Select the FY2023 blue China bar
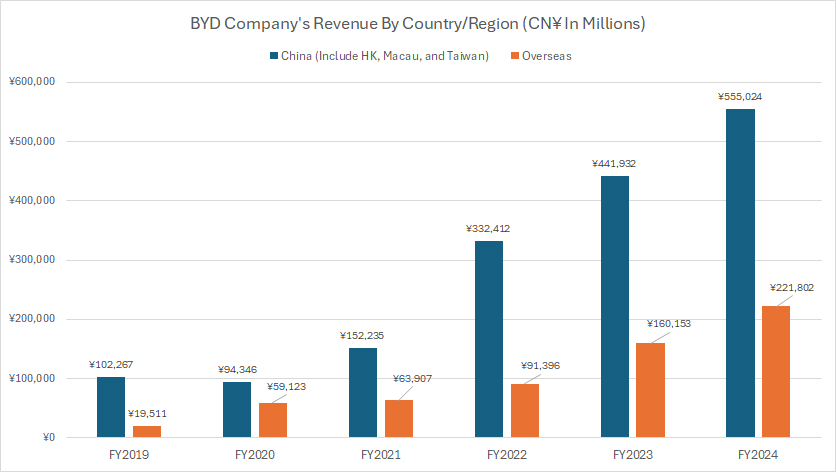This screenshot has height=472, width=836. pos(615,307)
